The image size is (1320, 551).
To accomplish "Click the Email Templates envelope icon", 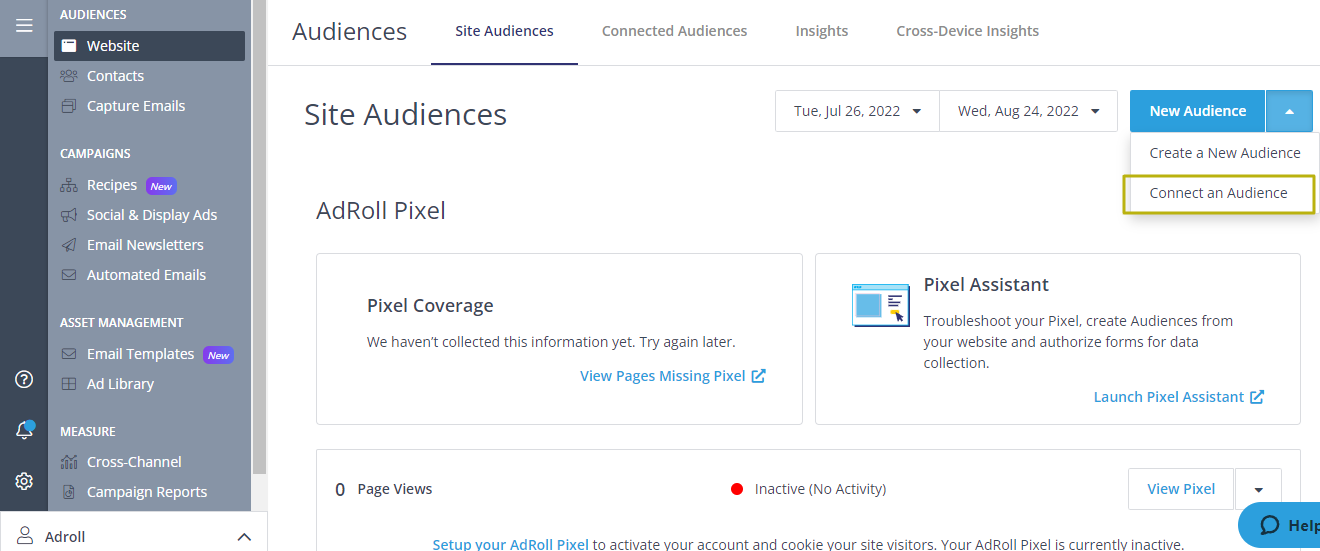I will (x=69, y=354).
